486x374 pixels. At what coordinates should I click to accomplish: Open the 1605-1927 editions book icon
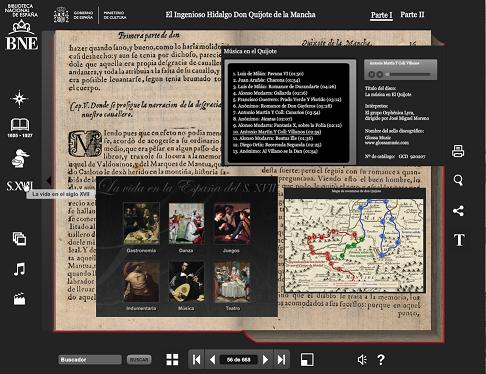pos(20,127)
